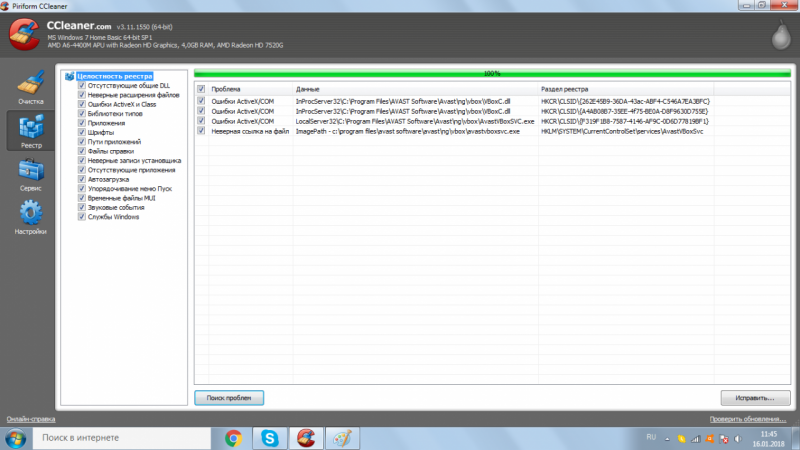Select the HKCR\CLSID\{A4AB08B7 registry key cell

tap(624, 111)
